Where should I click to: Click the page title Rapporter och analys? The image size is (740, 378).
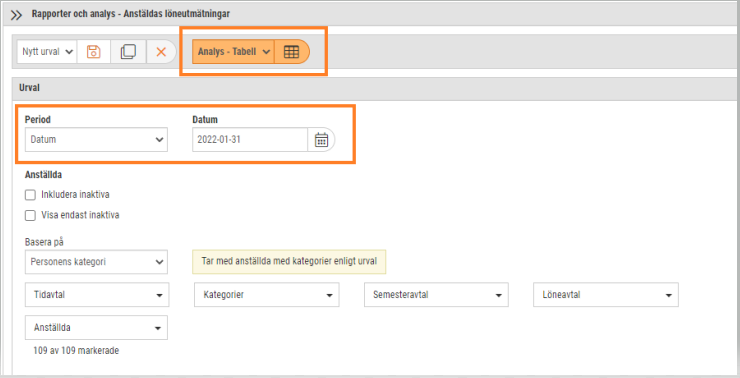click(x=131, y=14)
